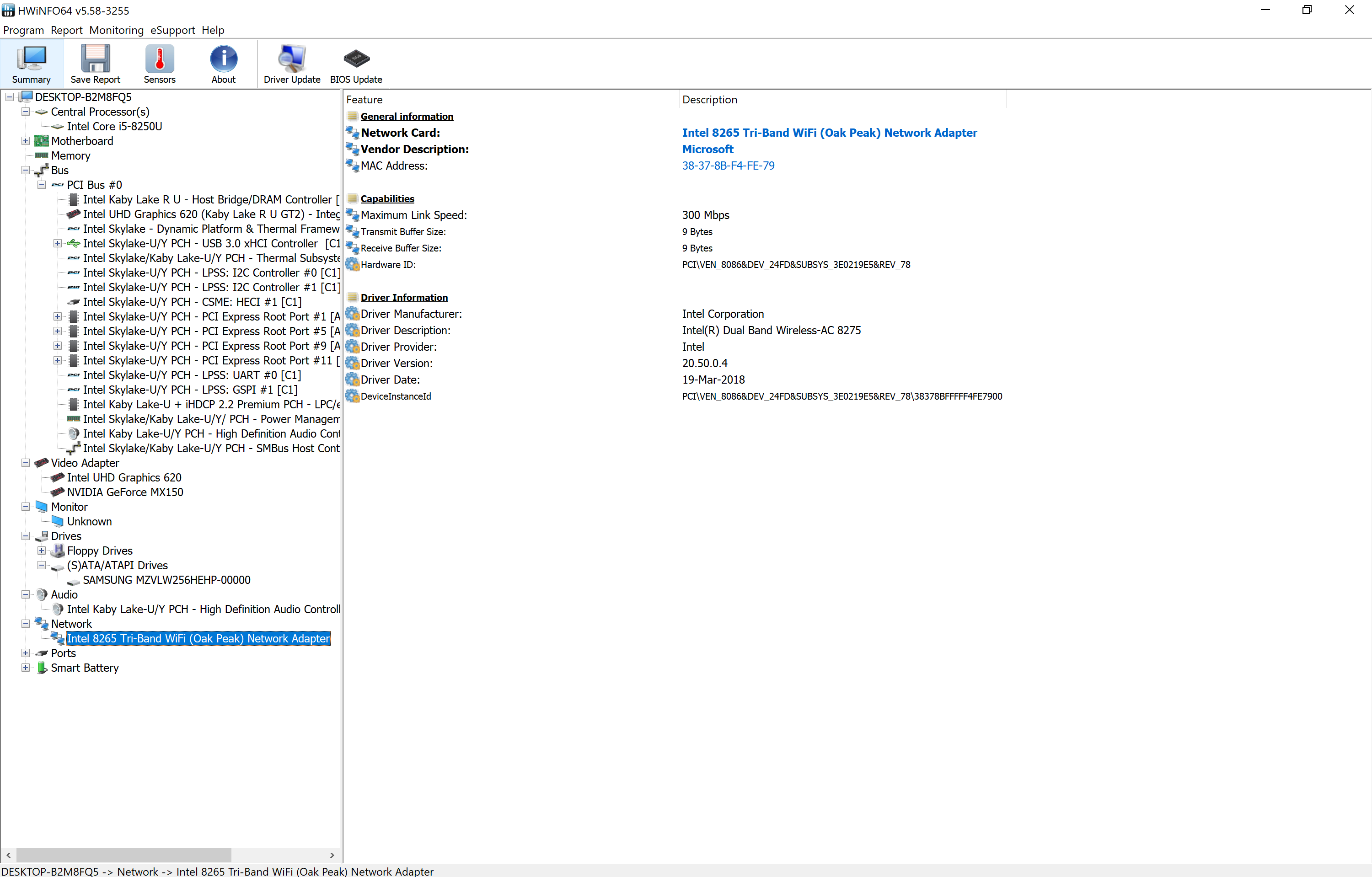
Task: Click the Description column header
Action: (x=843, y=100)
